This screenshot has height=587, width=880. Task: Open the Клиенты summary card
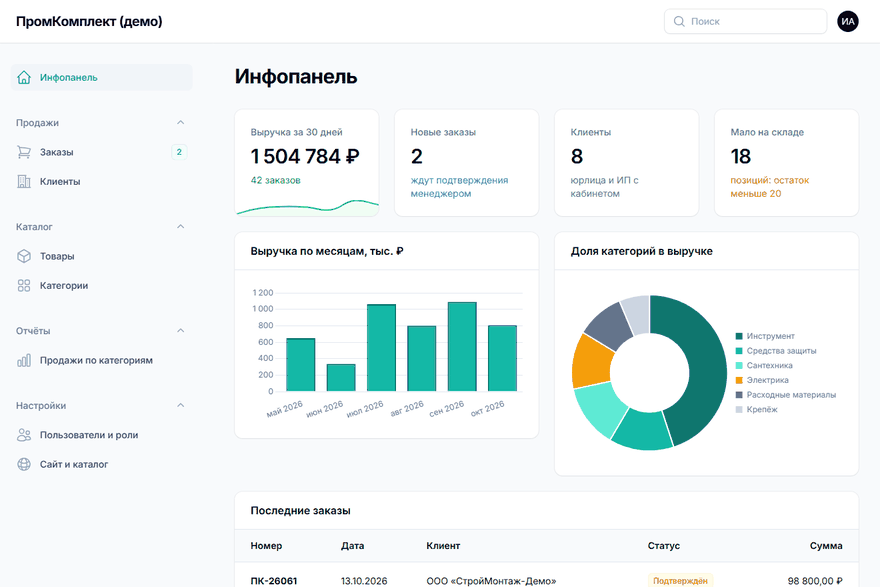pyautogui.click(x=626, y=163)
